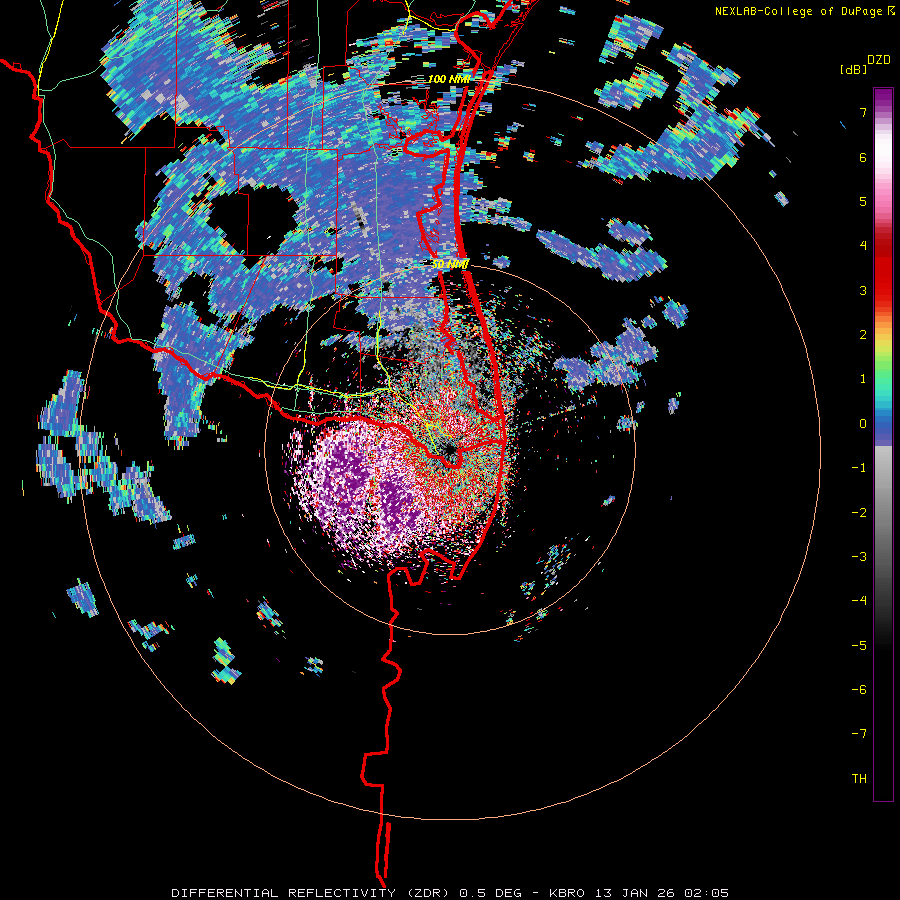Click the color scale value 2

863,335
